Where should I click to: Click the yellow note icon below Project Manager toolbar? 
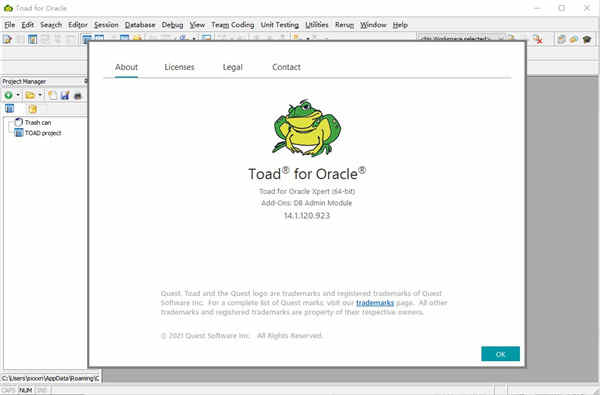[33, 109]
